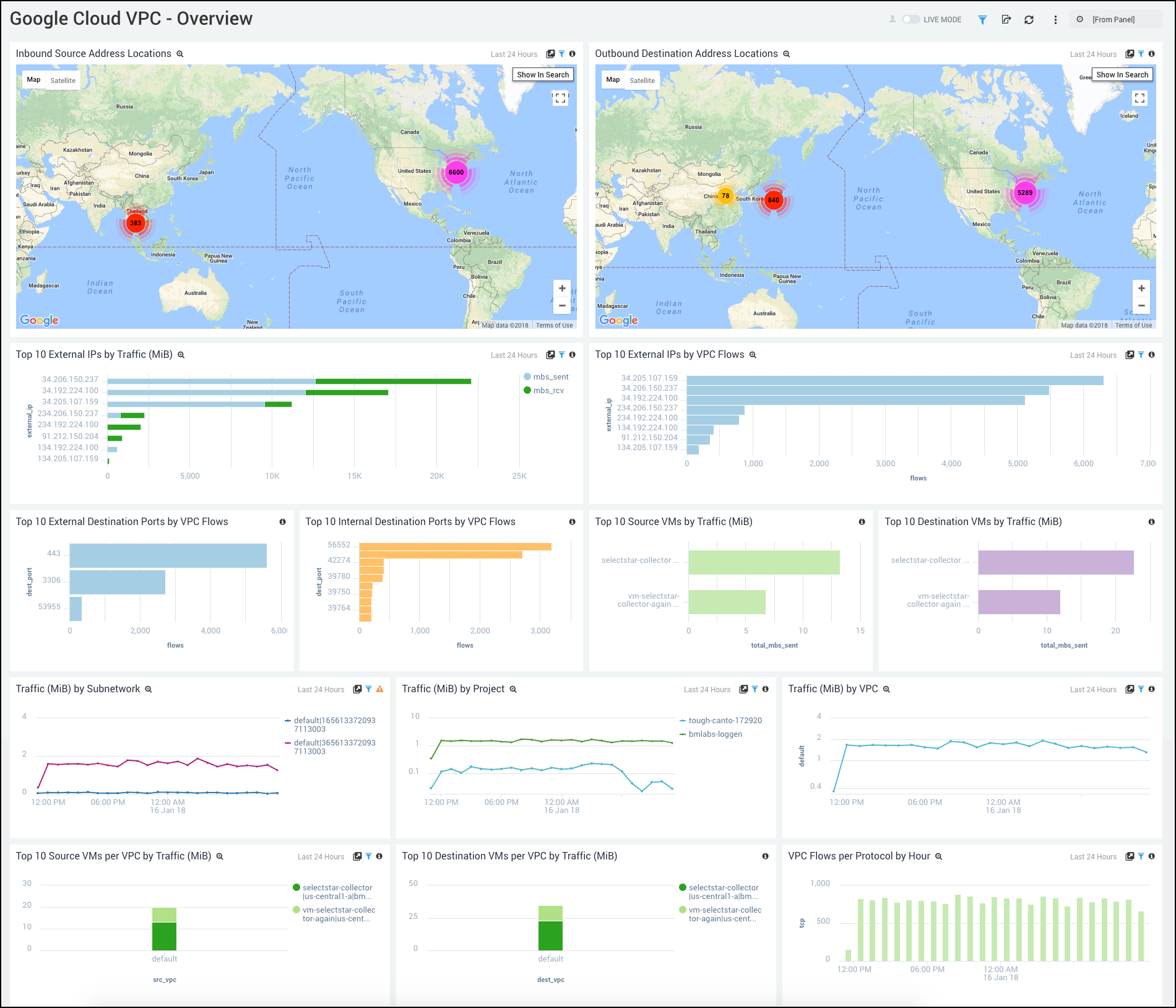Click Show In Search on the outbound map
1176x1008 pixels.
pyautogui.click(x=1122, y=75)
